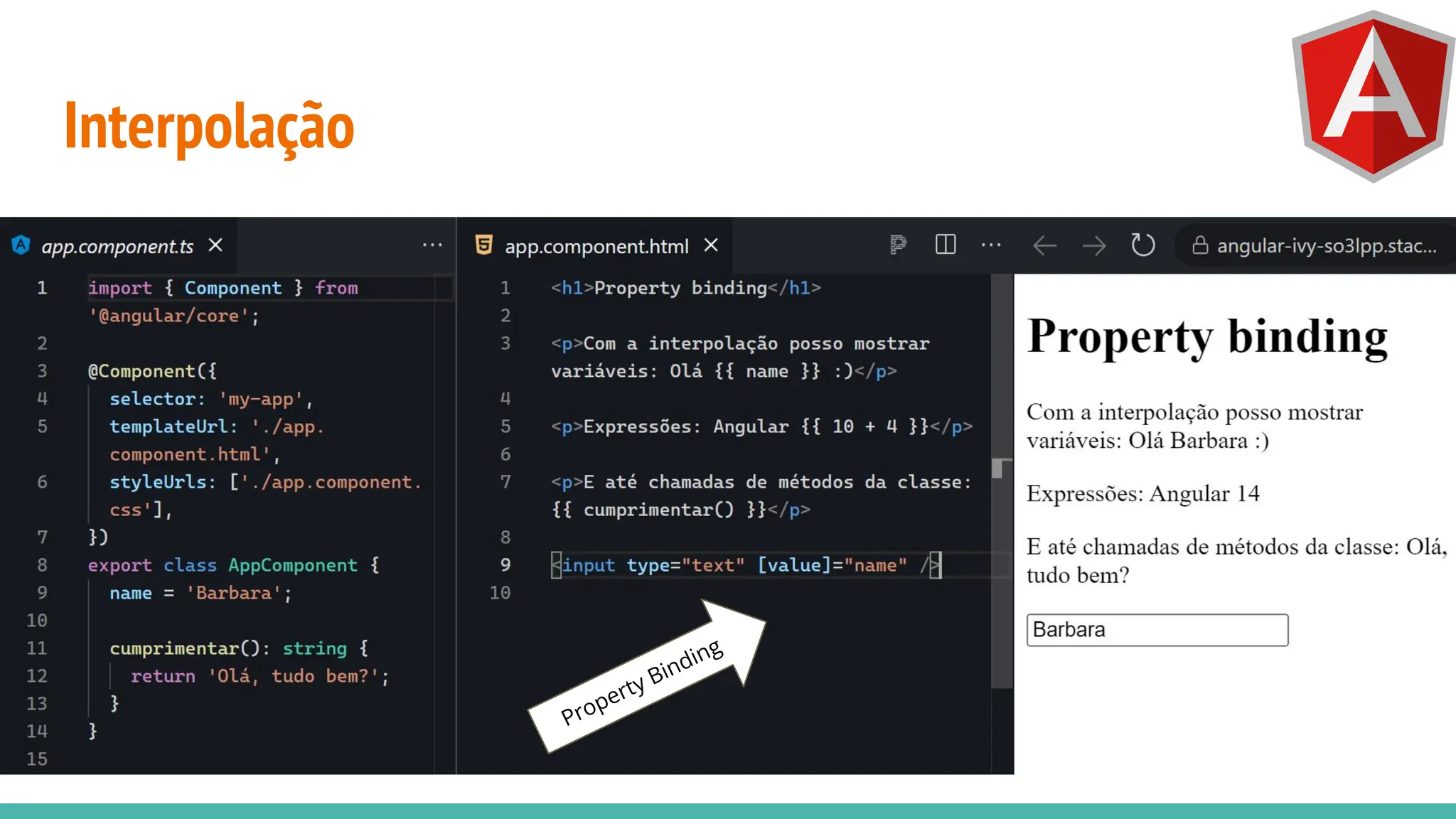This screenshot has height=819, width=1456.
Task: Switch to the app.component.ts tab
Action: click(x=117, y=246)
